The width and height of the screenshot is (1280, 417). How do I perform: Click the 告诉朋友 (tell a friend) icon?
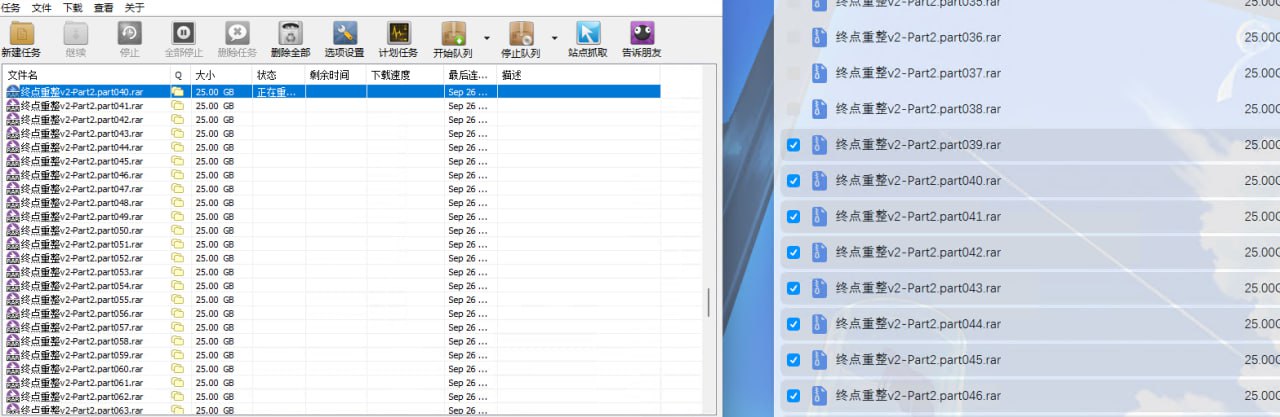[641, 34]
